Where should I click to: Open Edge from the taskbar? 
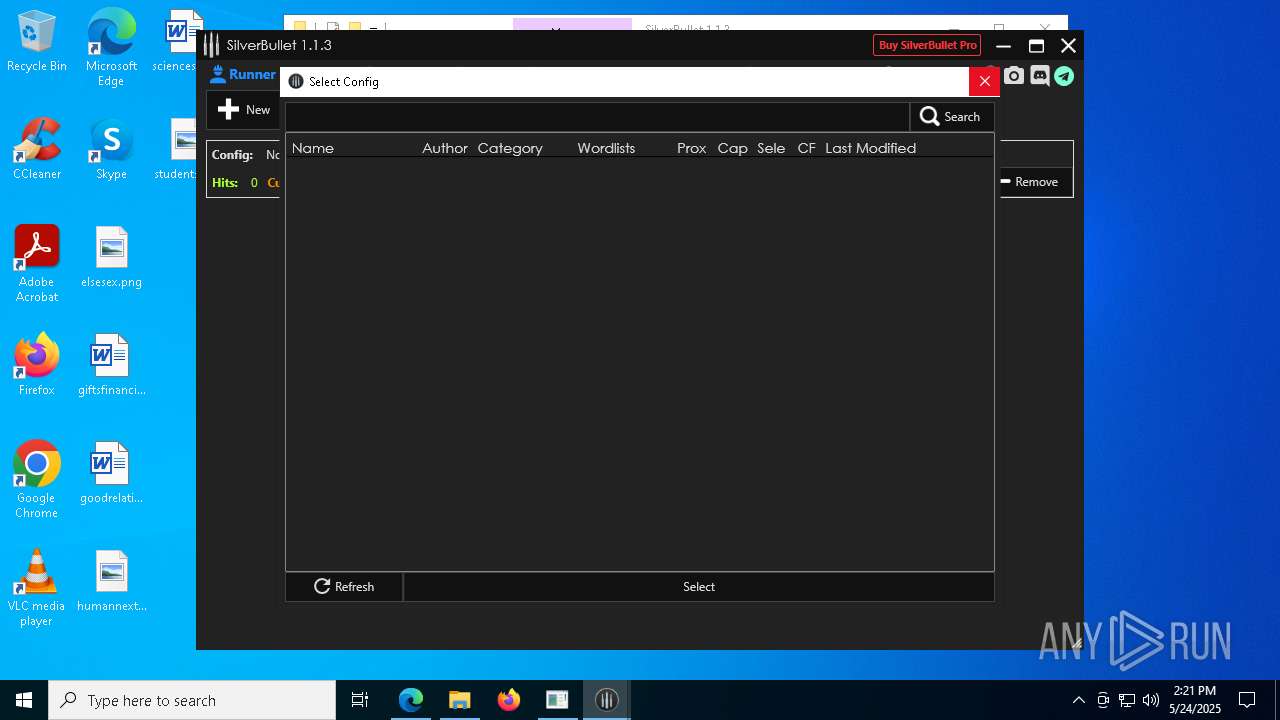tap(411, 700)
